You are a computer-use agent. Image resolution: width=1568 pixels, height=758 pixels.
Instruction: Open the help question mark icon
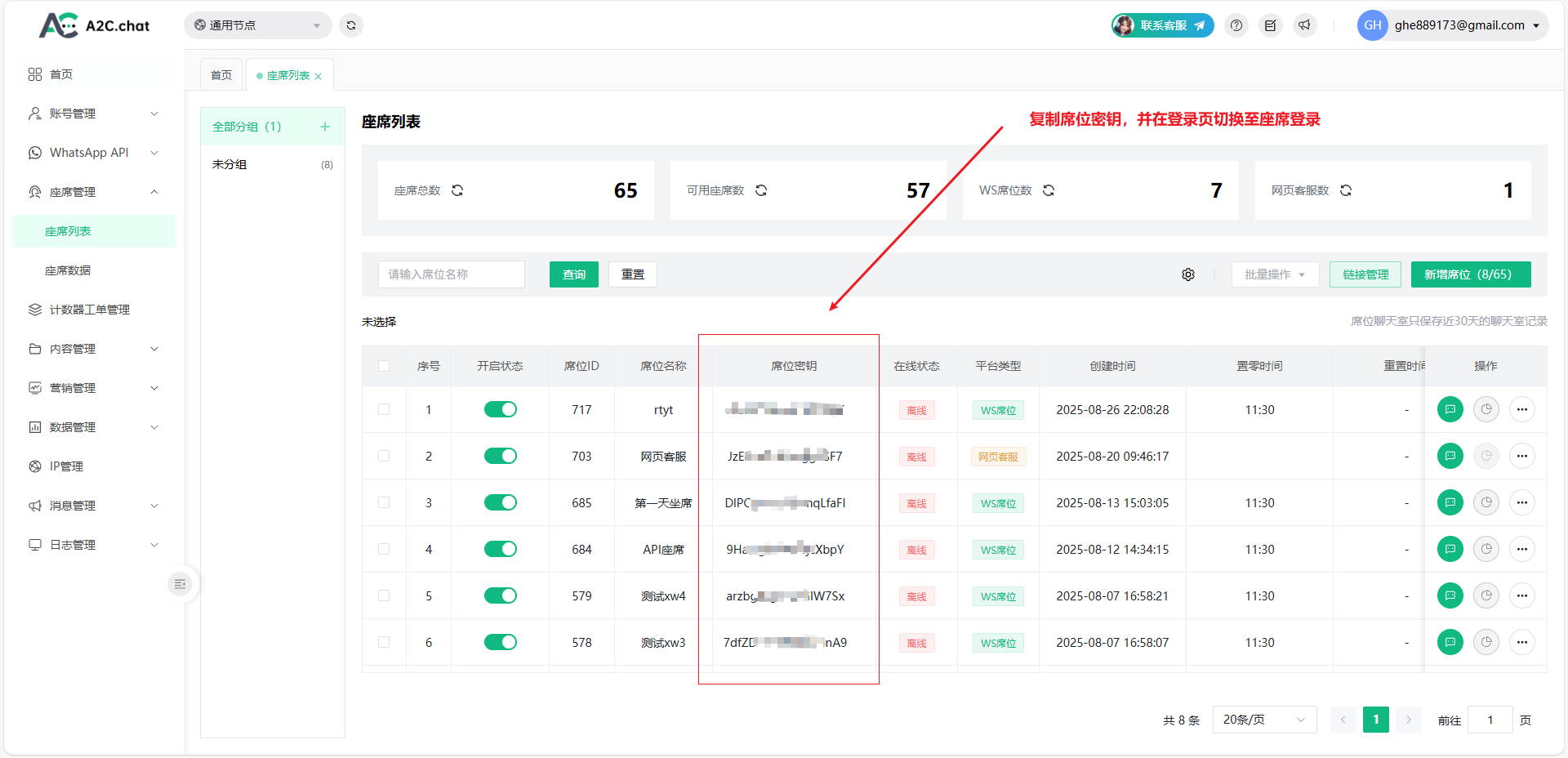click(1236, 25)
